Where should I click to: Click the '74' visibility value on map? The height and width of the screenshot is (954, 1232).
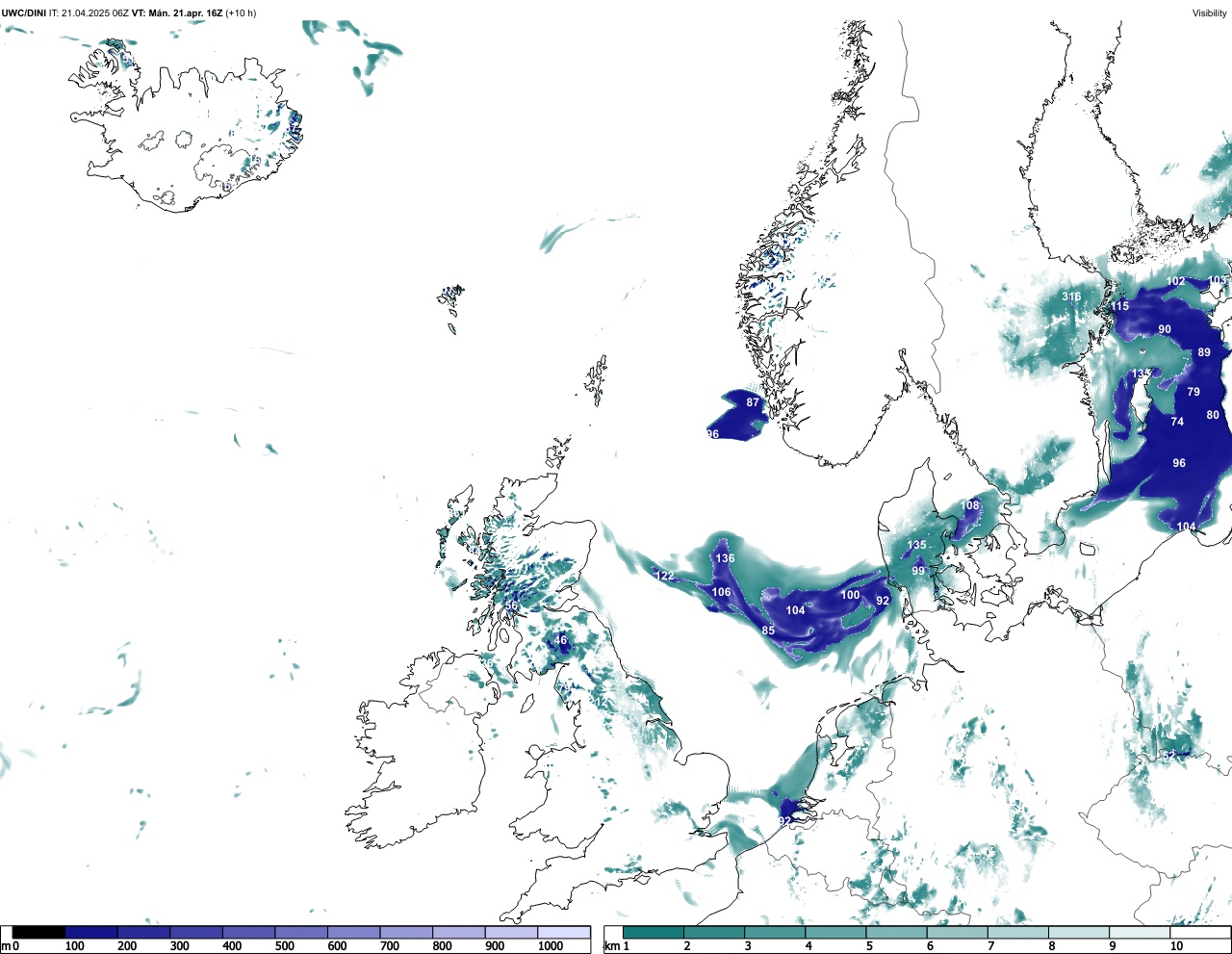pyautogui.click(x=1177, y=423)
